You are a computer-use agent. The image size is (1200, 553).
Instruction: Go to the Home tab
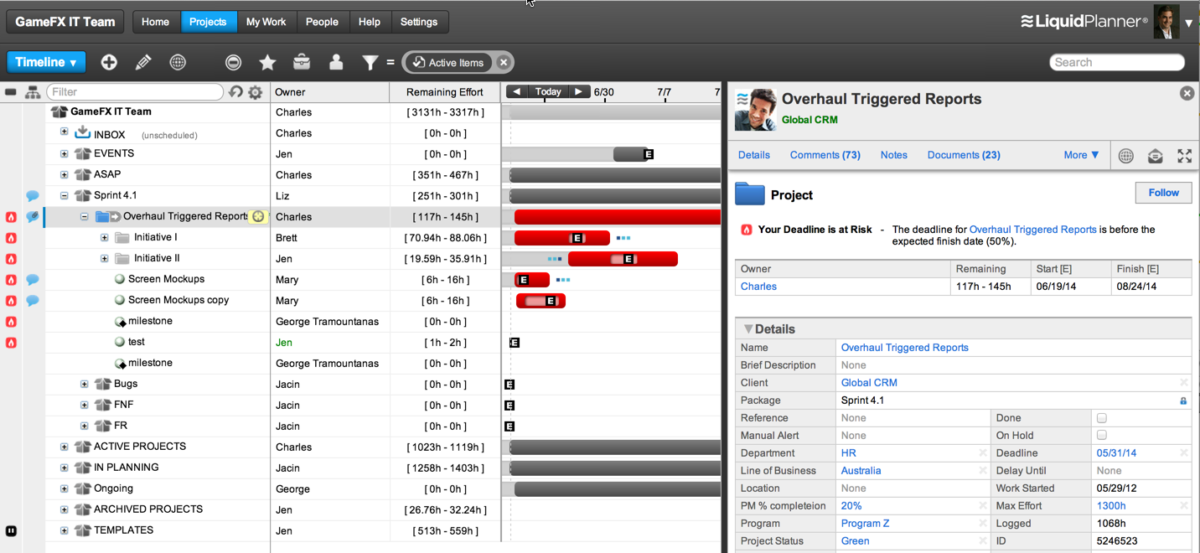(x=155, y=21)
